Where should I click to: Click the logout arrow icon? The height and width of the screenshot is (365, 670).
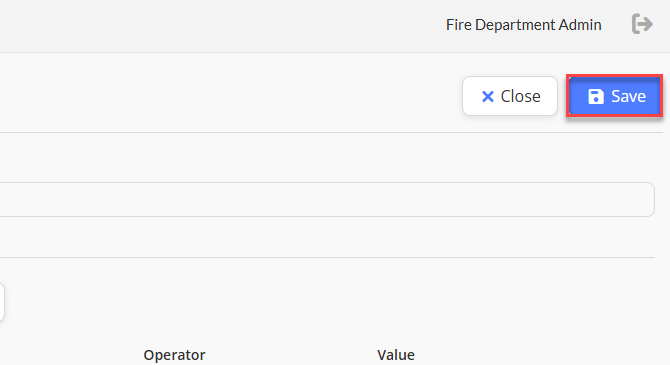[x=642, y=24]
